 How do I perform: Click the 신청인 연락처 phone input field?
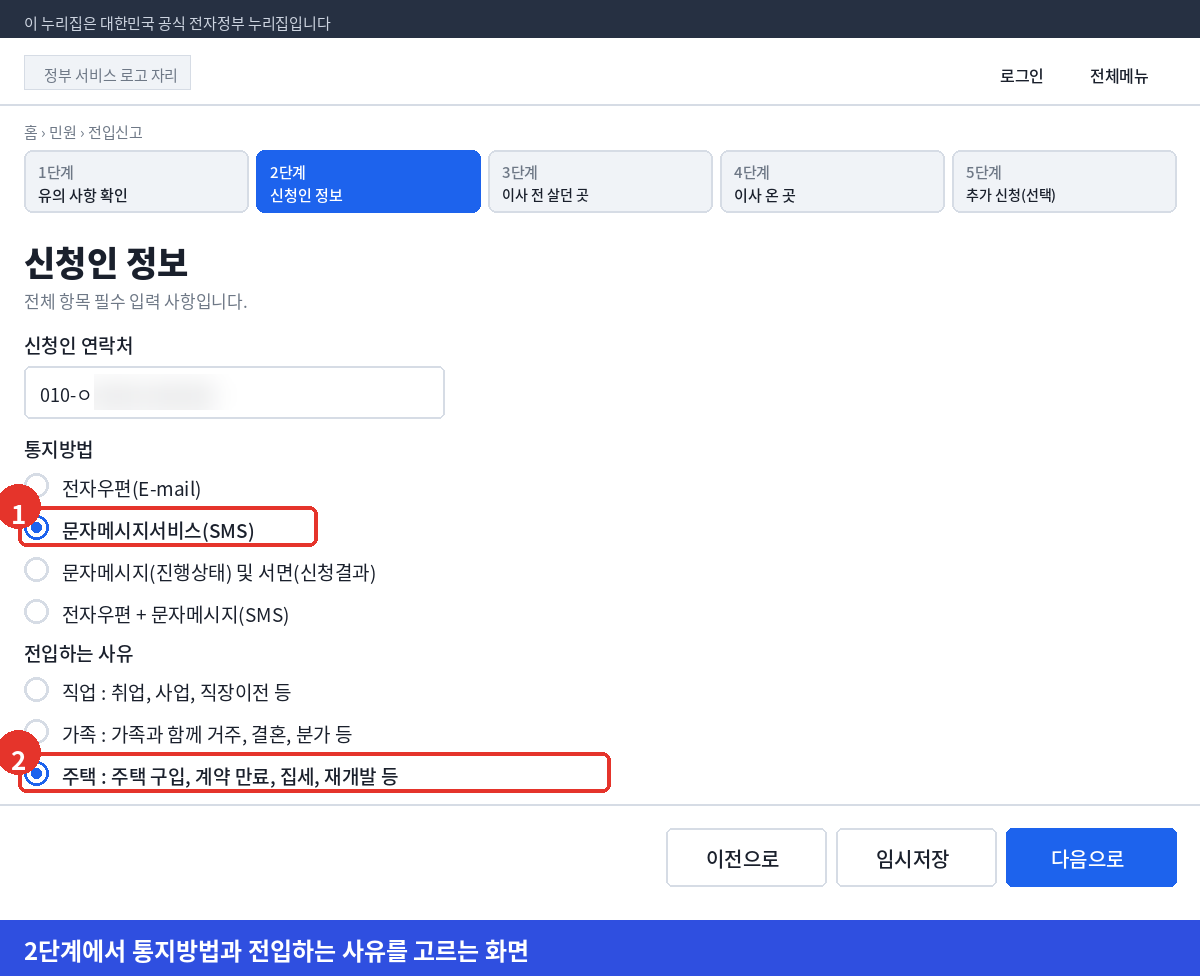tap(234, 392)
